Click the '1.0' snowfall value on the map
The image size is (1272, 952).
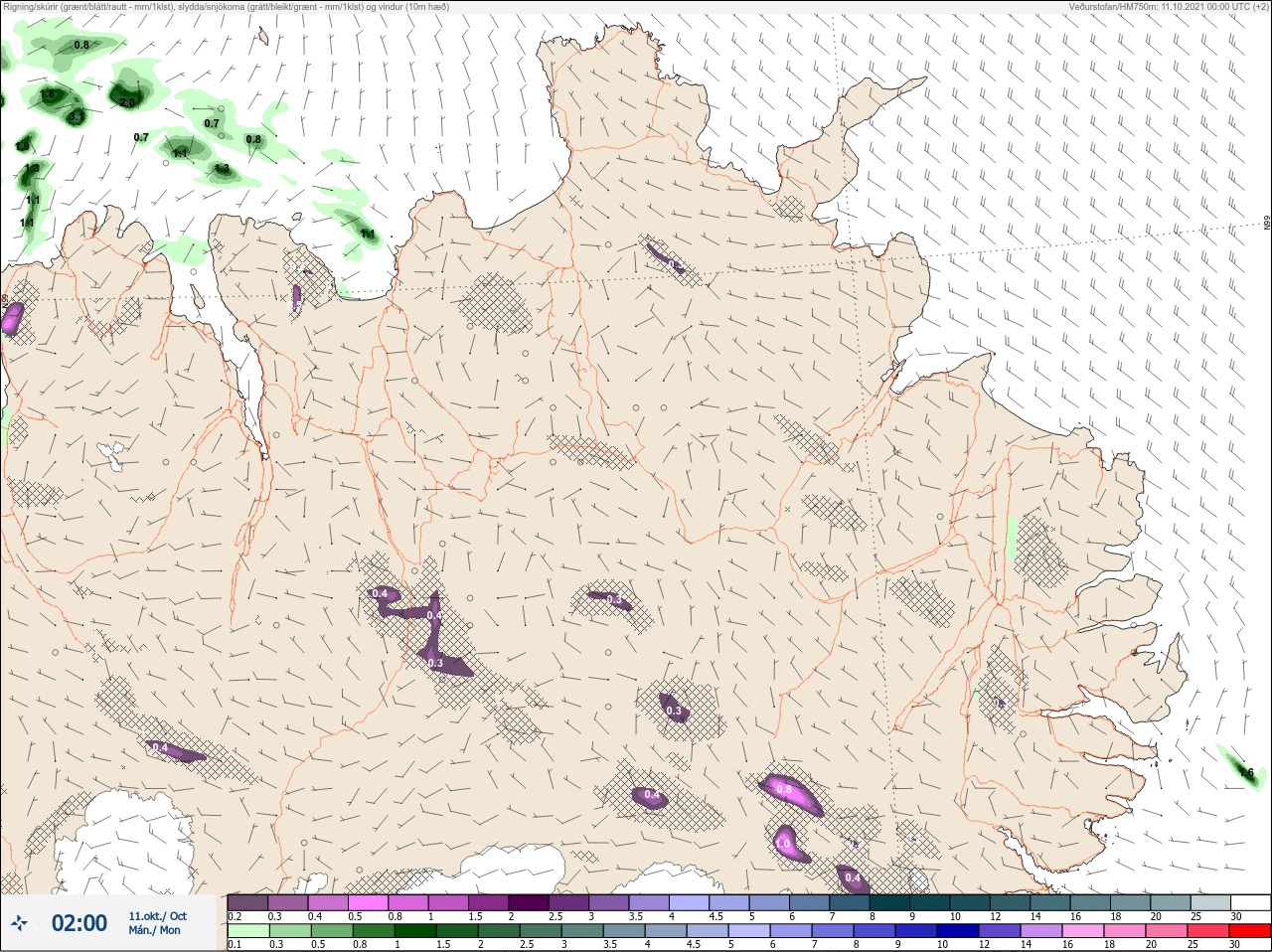pos(783,845)
